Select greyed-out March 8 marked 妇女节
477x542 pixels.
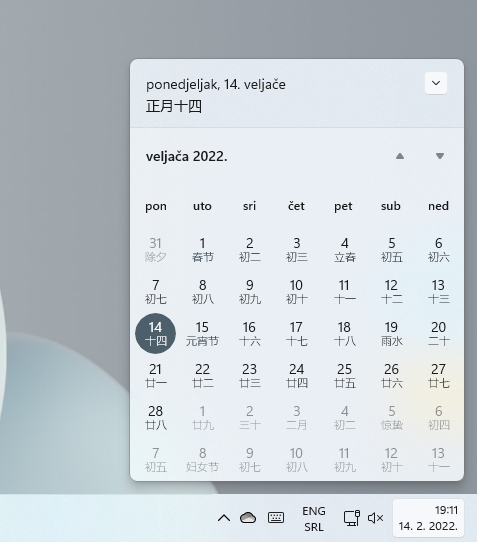(x=202, y=460)
